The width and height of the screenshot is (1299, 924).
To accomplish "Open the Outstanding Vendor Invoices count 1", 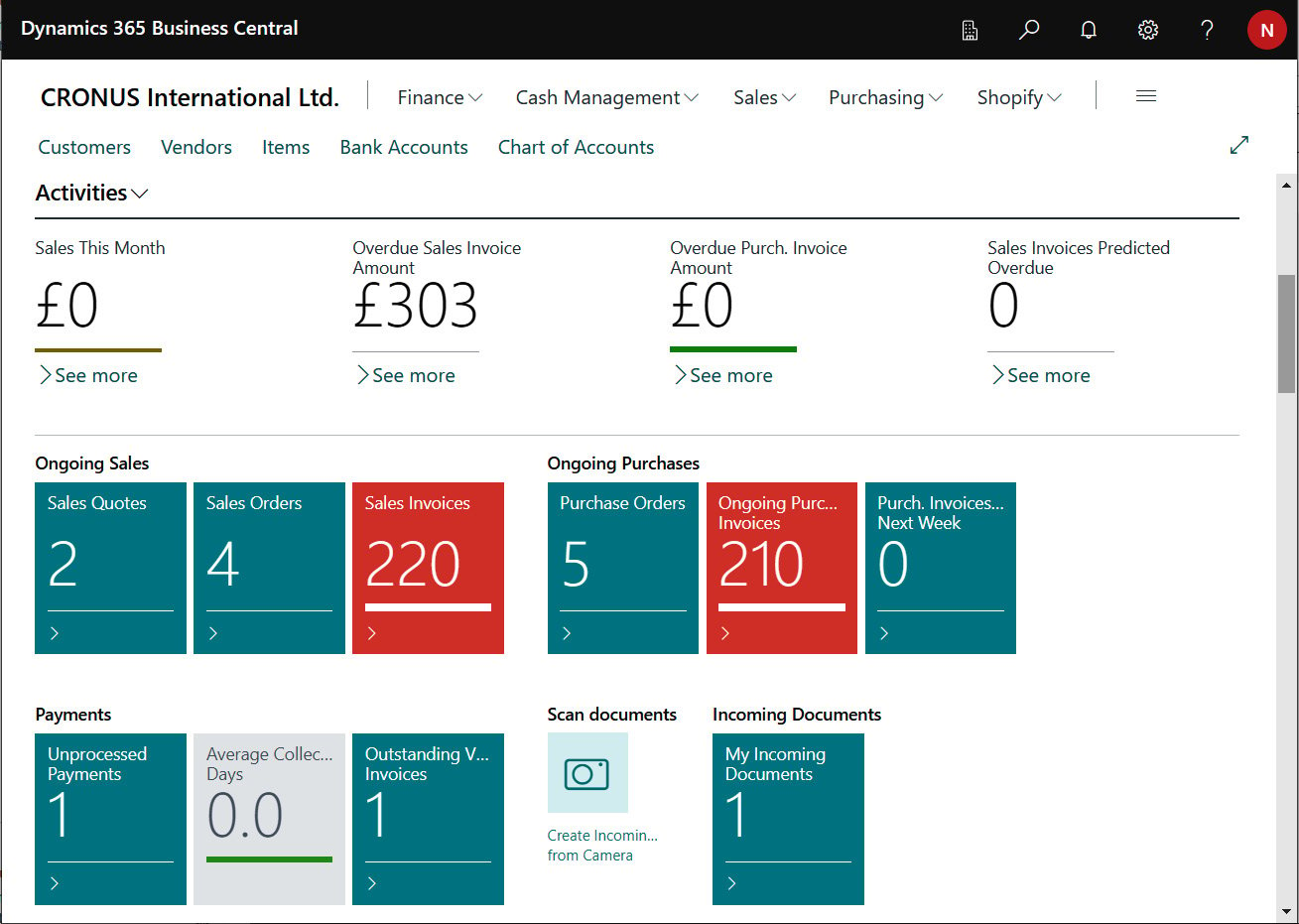I will [x=377, y=815].
